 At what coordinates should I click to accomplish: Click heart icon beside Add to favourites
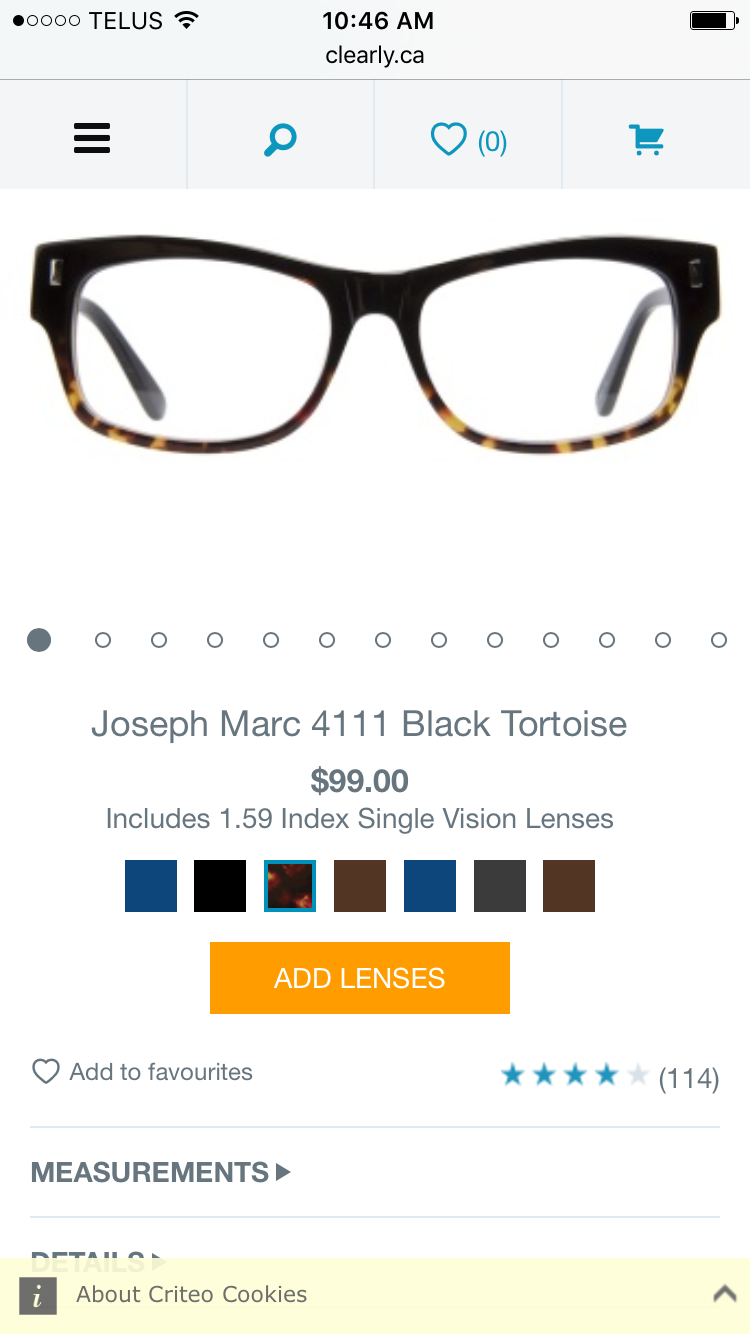46,1072
